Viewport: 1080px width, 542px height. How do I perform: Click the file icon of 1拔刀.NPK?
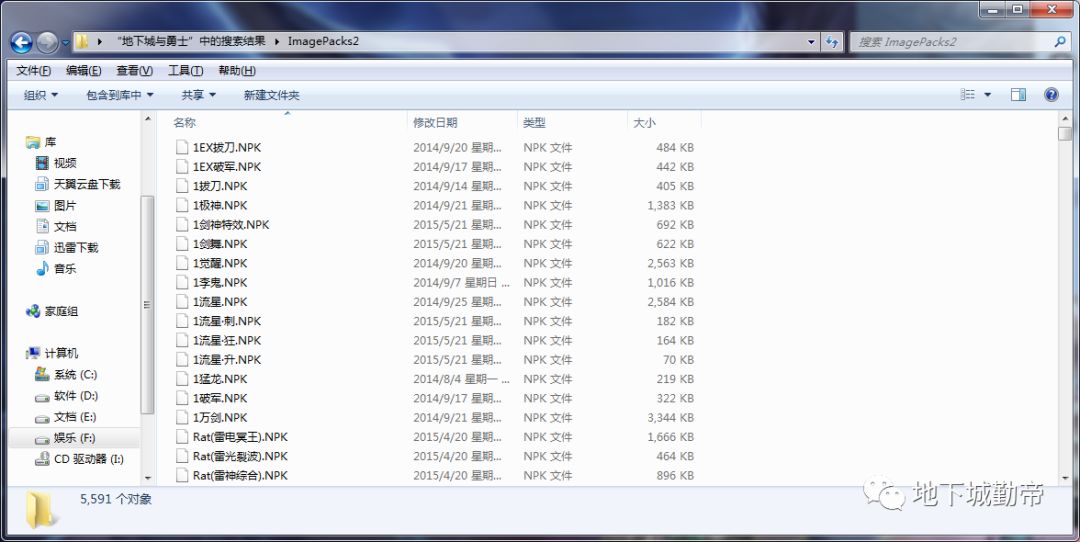(182, 186)
